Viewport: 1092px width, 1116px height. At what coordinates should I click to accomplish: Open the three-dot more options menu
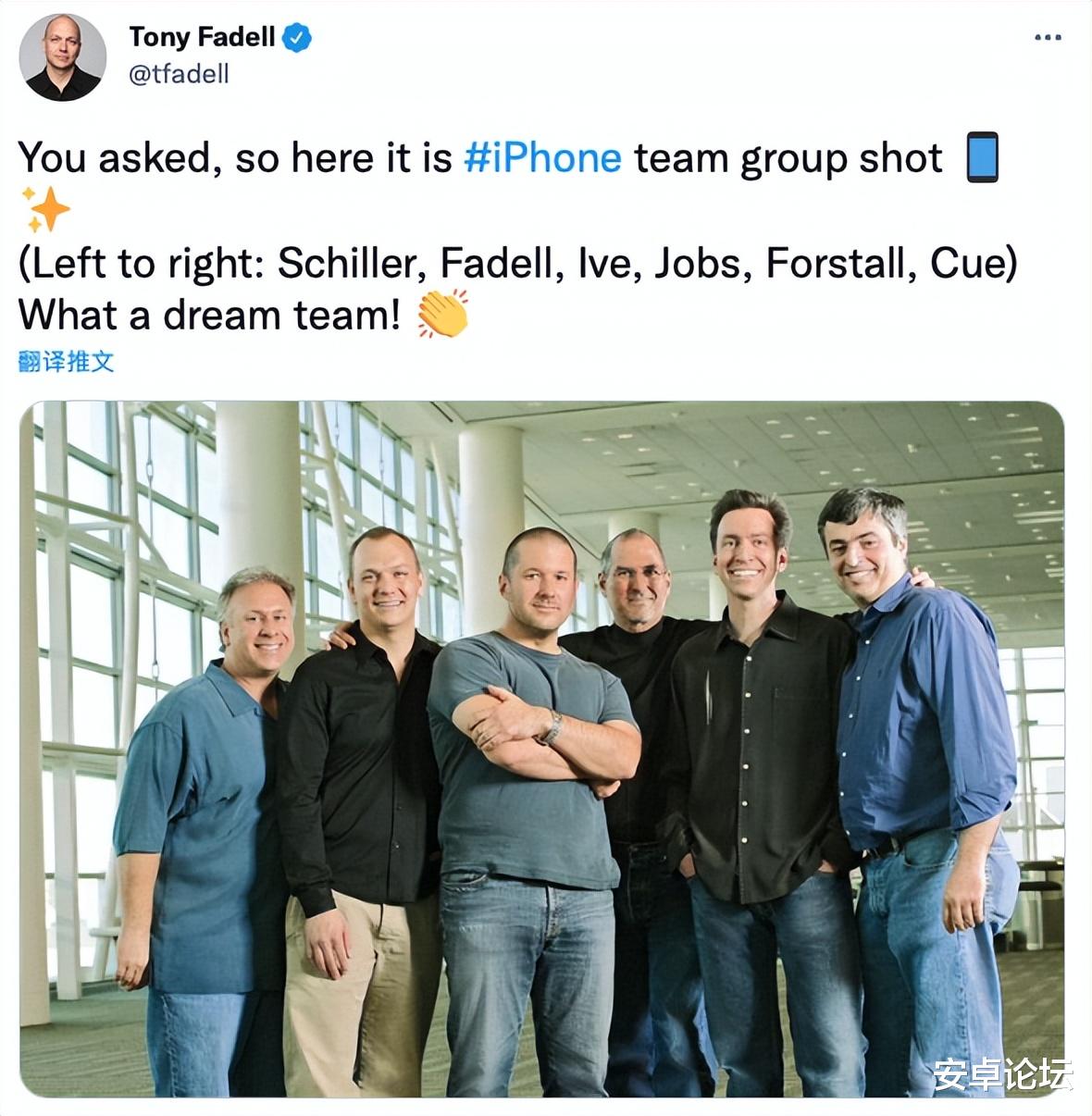click(x=1048, y=38)
